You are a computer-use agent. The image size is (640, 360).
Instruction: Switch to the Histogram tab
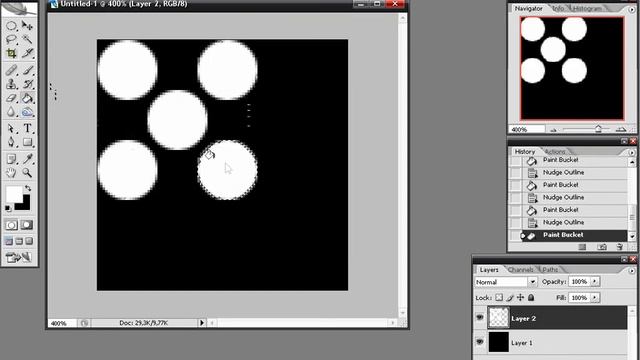click(587, 9)
